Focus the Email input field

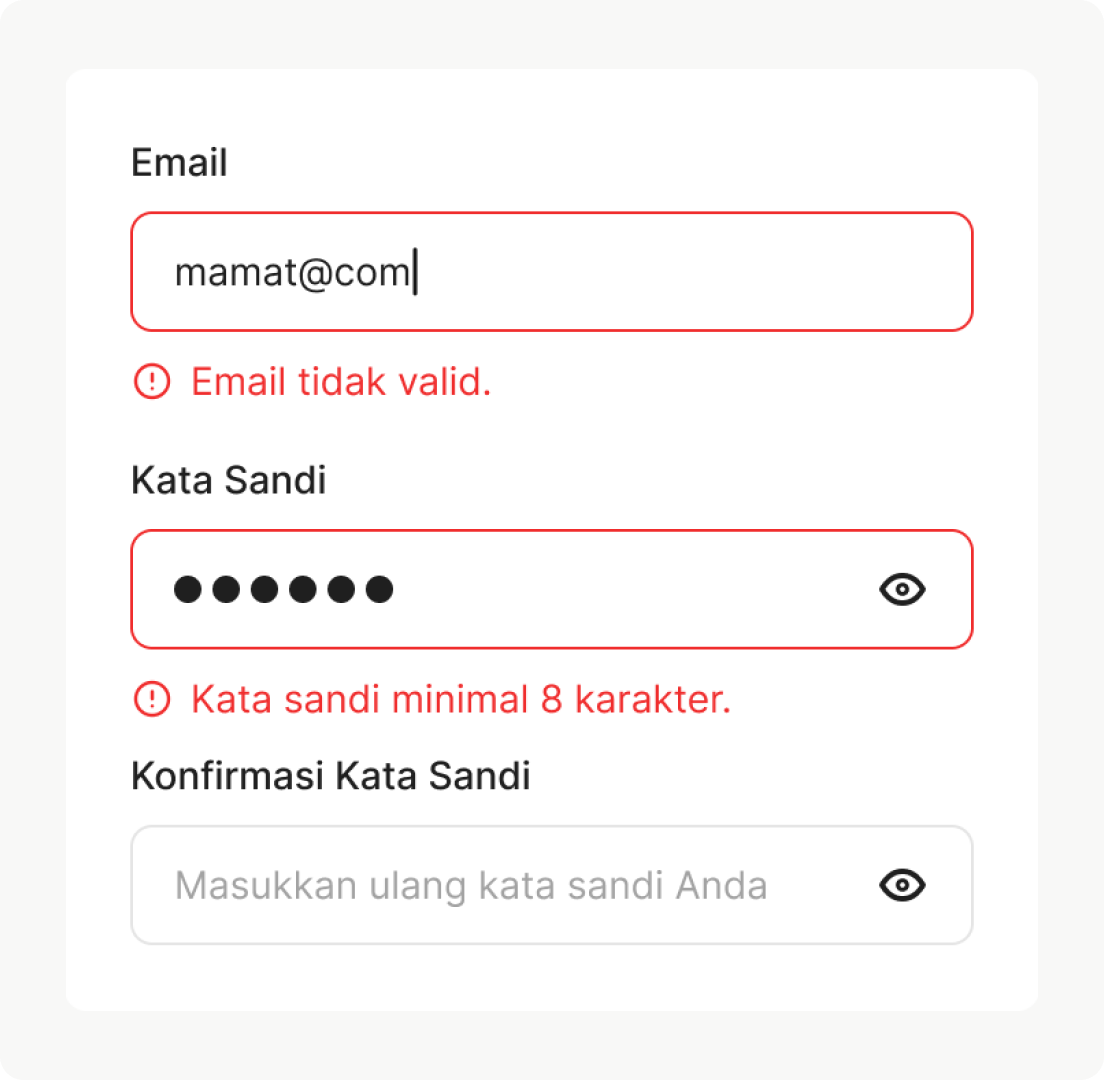pos(650,272)
